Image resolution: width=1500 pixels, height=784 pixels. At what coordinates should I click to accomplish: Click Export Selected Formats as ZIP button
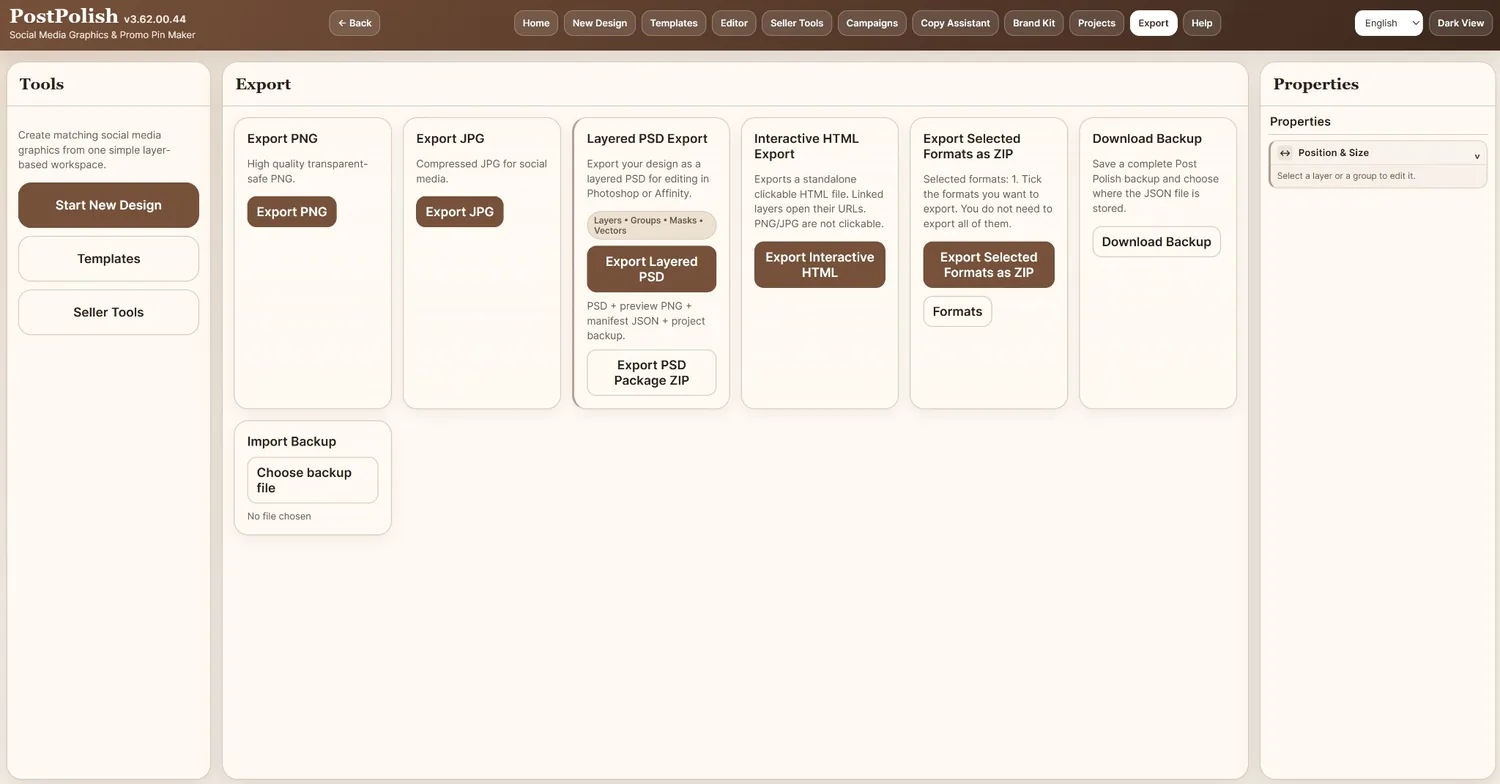989,265
